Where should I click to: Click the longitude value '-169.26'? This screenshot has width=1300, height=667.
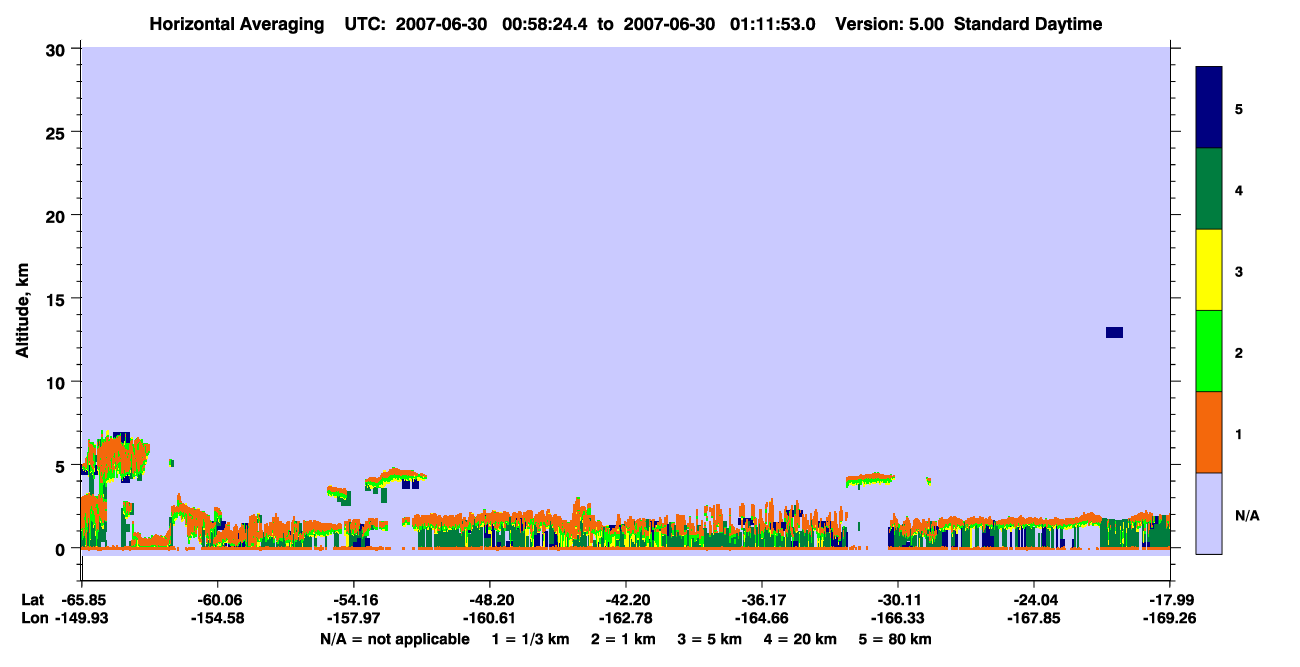click(x=1169, y=618)
